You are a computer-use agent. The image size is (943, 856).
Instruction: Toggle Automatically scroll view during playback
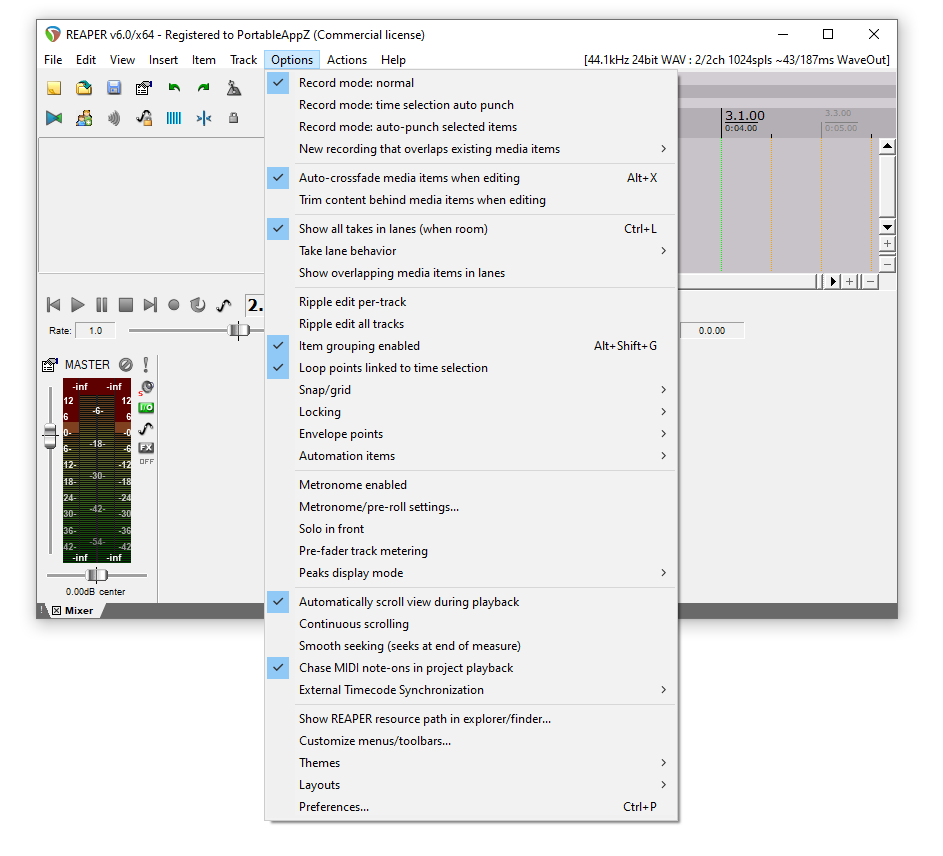coord(471,602)
